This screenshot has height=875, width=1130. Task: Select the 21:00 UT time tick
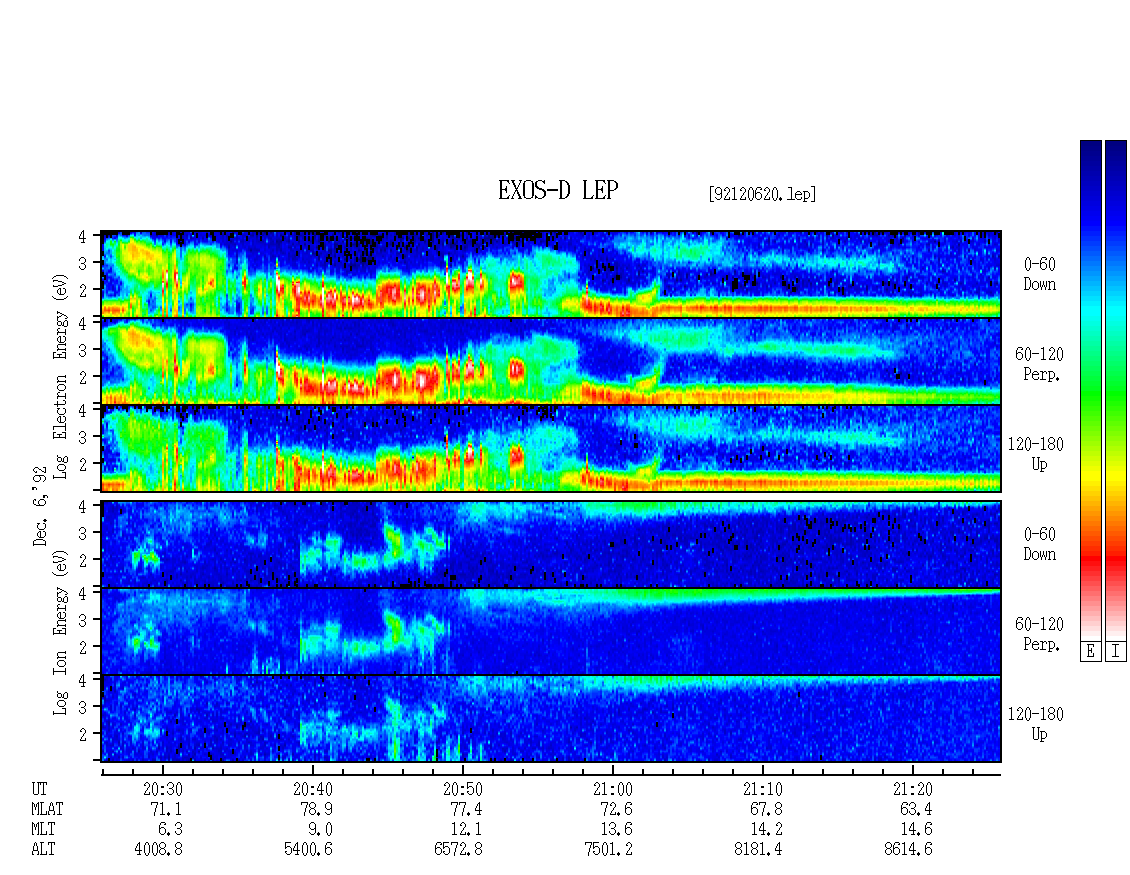point(613,789)
